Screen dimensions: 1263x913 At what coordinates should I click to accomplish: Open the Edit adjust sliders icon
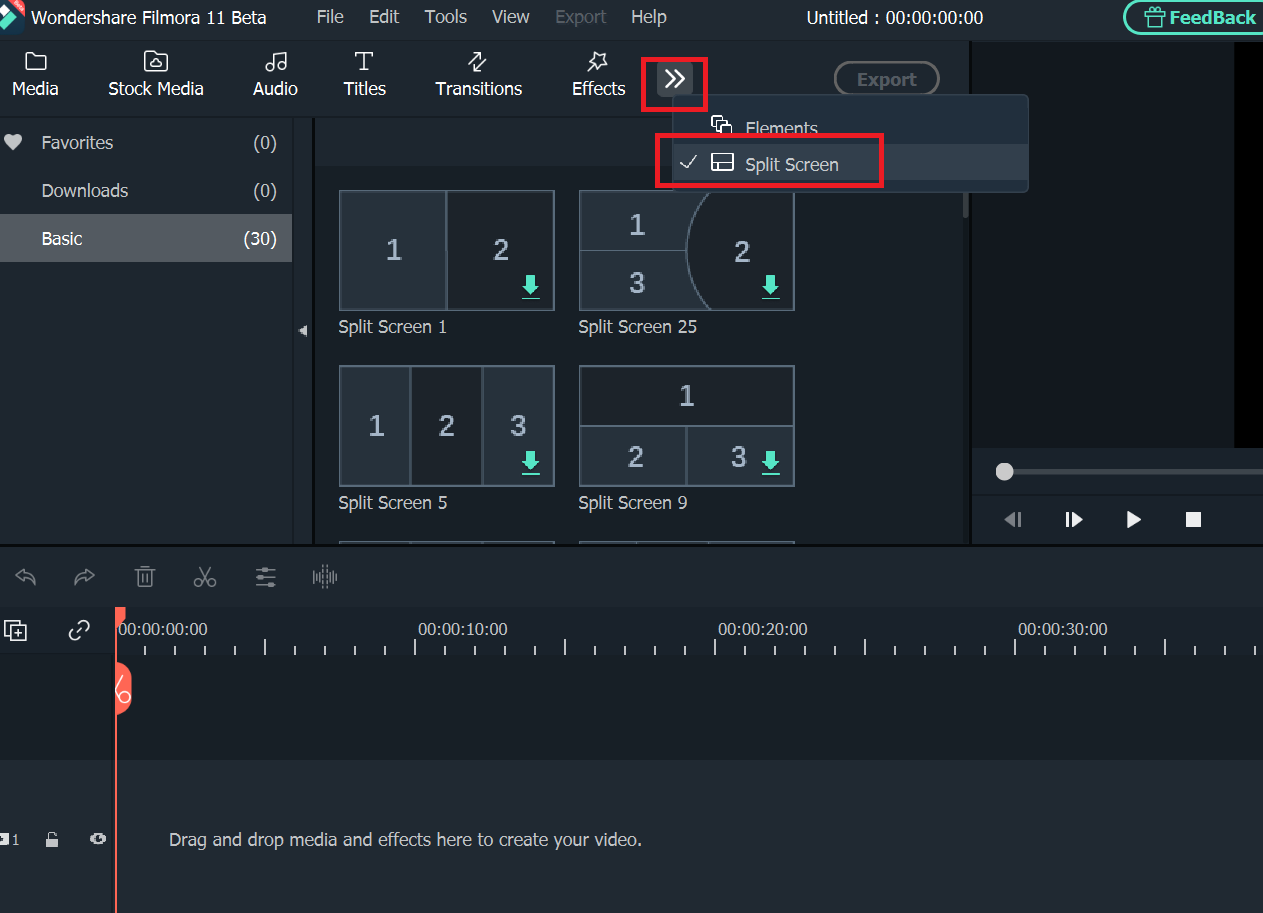[x=265, y=577]
